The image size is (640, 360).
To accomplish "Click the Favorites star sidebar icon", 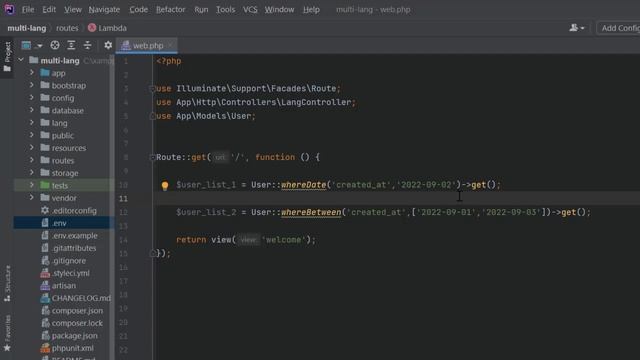I will 7,348.
